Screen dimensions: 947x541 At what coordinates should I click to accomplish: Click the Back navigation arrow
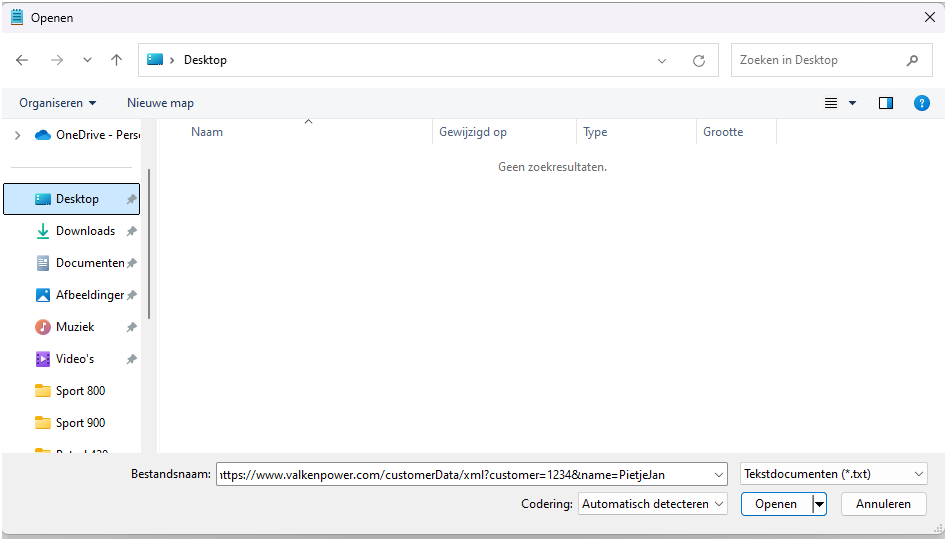22,60
